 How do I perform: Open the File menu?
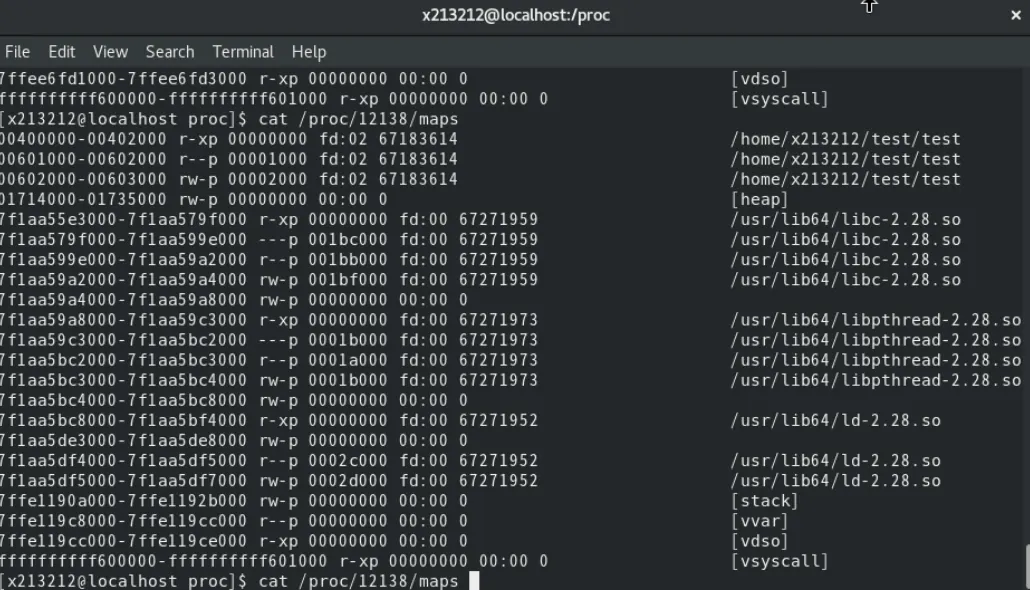[17, 52]
